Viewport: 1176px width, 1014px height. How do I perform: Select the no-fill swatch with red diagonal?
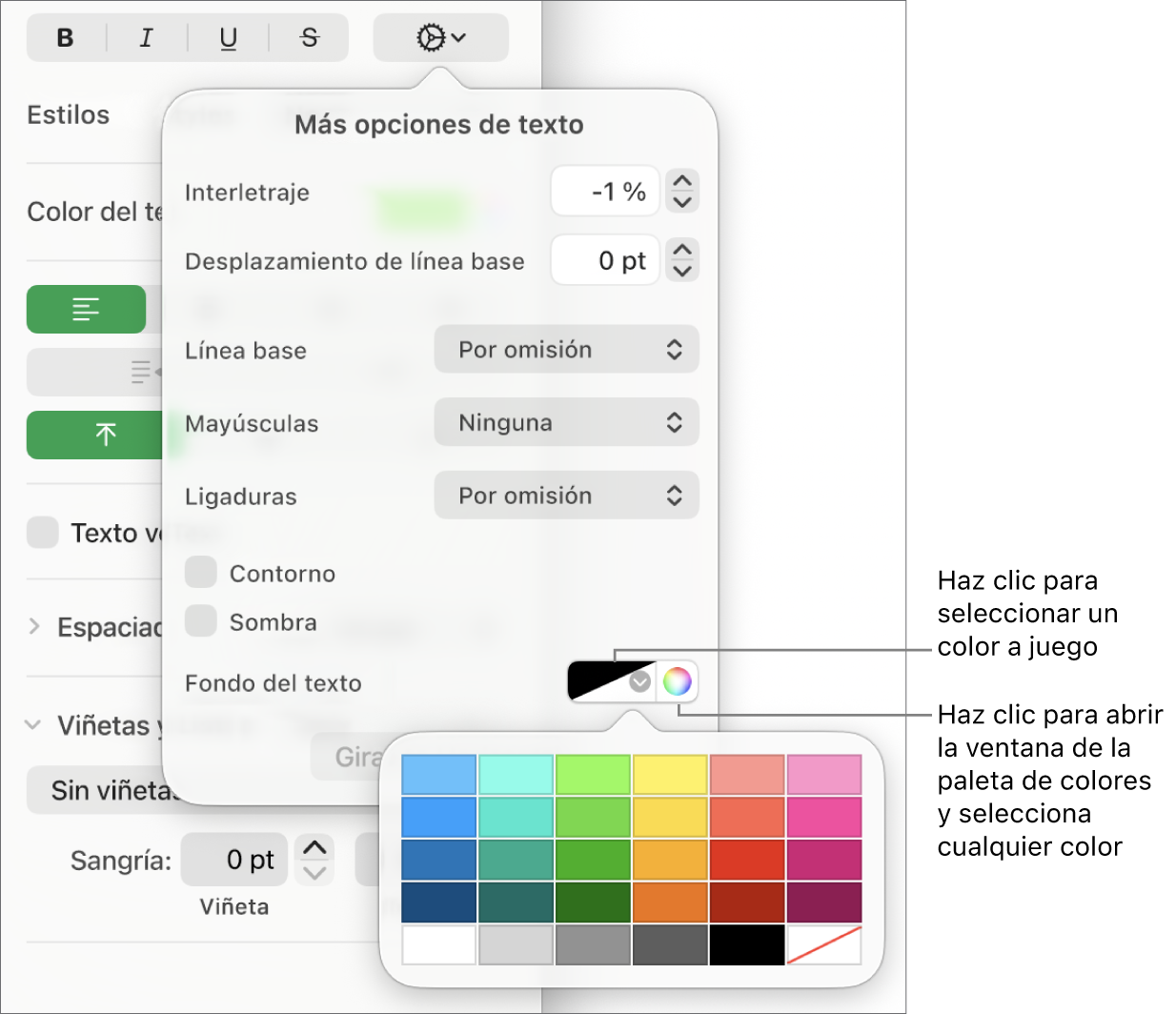[x=824, y=944]
